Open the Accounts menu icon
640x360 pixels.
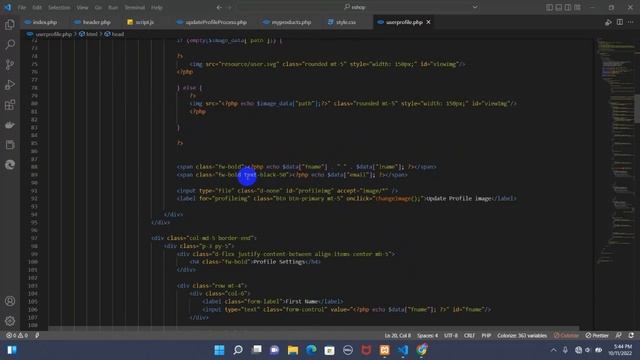10,301
